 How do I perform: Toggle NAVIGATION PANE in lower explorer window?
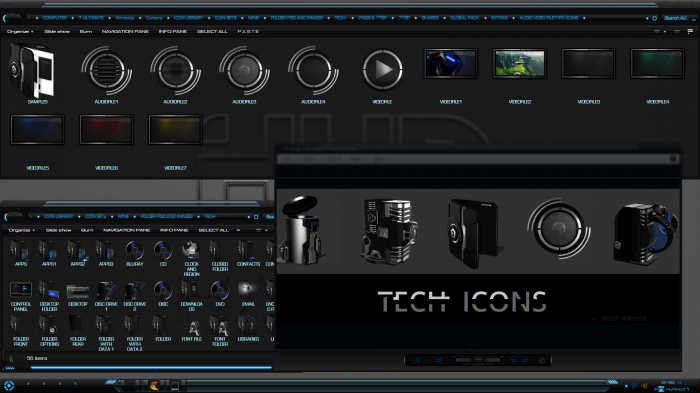(x=127, y=230)
